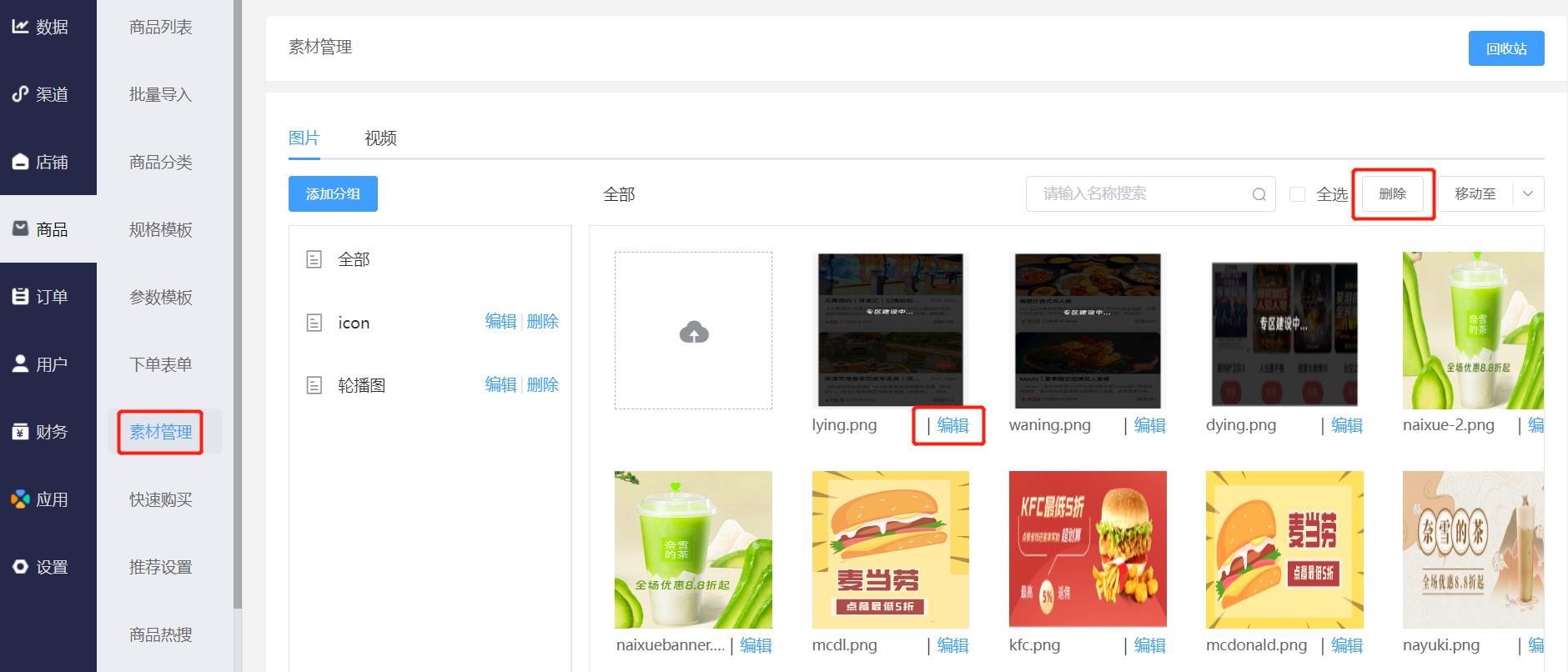Click the search magnifier icon
Viewport: 1568px width, 672px height.
tap(1259, 194)
